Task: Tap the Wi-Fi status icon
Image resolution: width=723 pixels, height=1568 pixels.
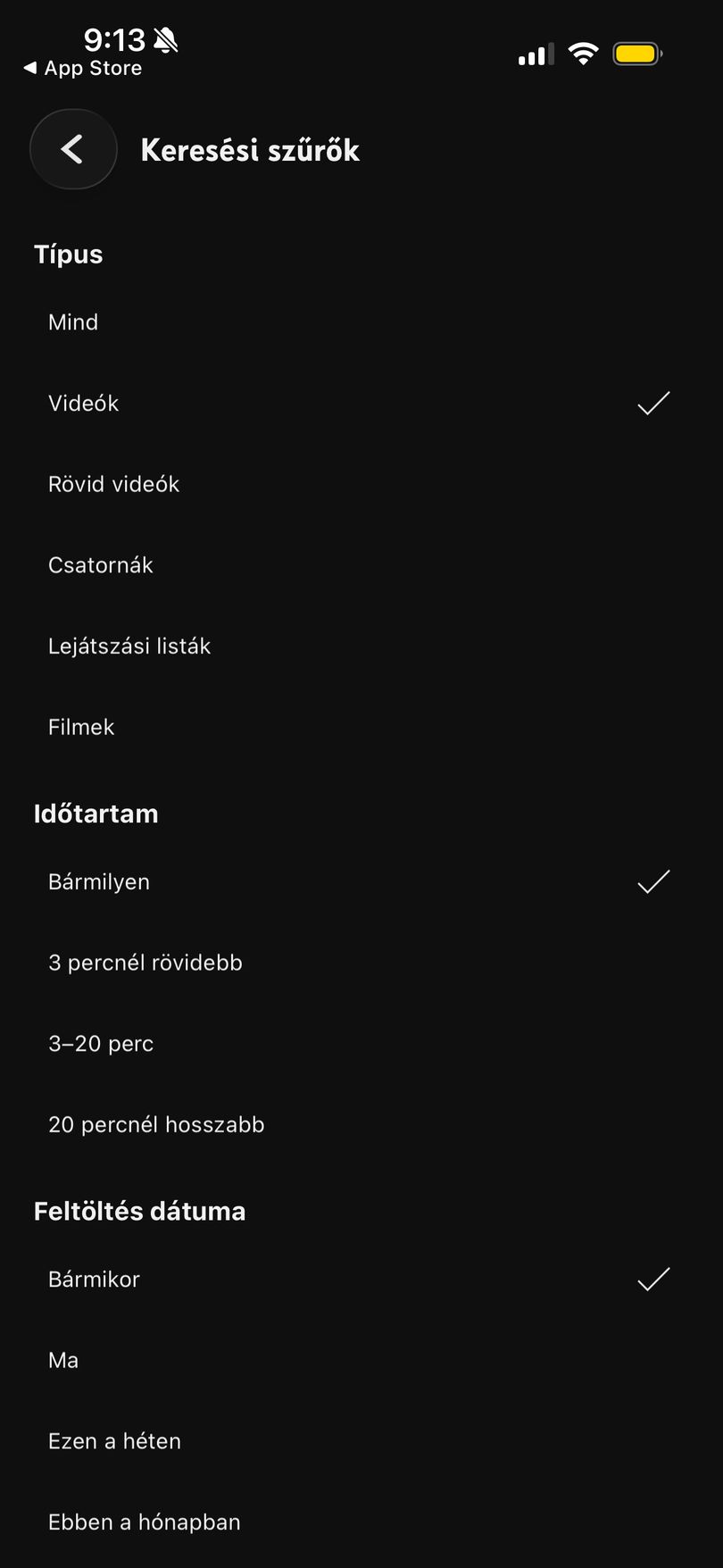Action: (583, 54)
